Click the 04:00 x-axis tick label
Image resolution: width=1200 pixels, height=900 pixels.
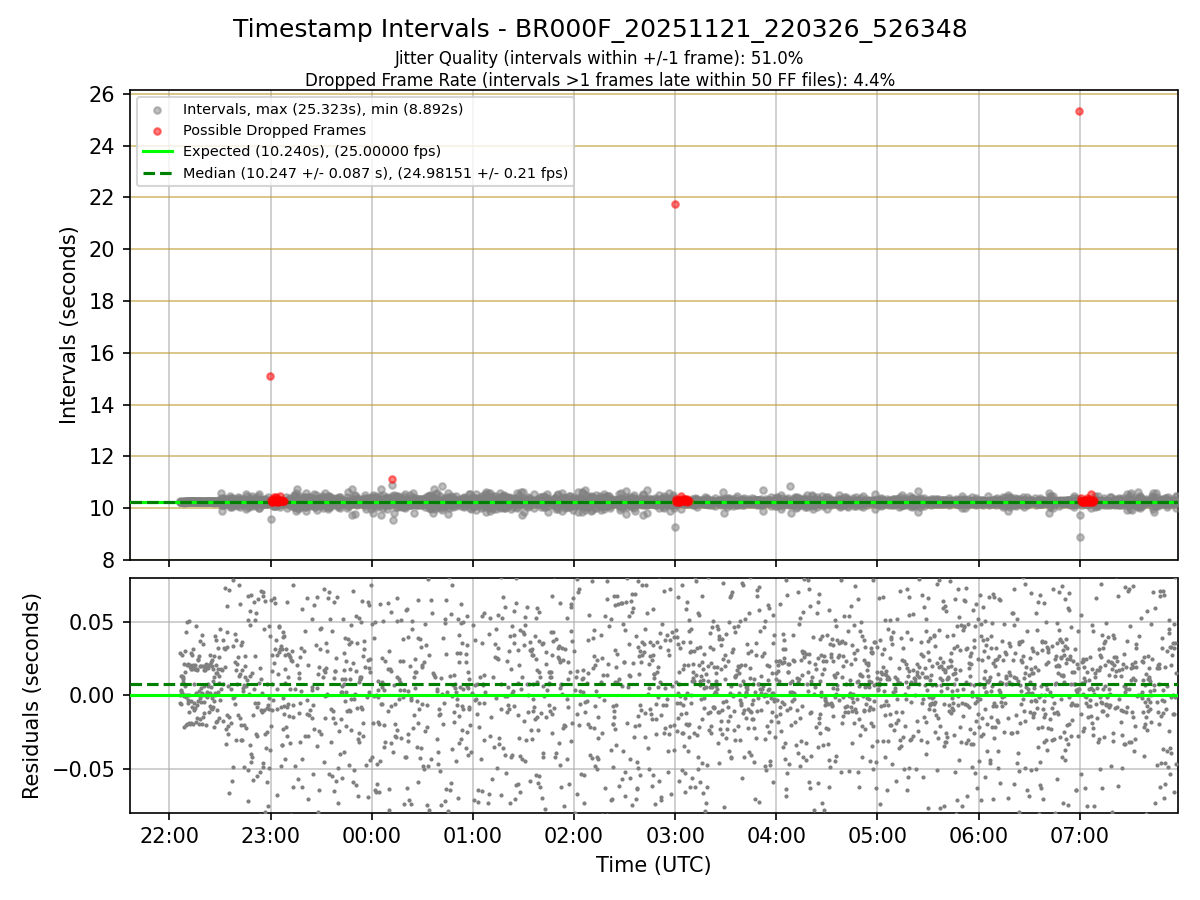click(776, 835)
